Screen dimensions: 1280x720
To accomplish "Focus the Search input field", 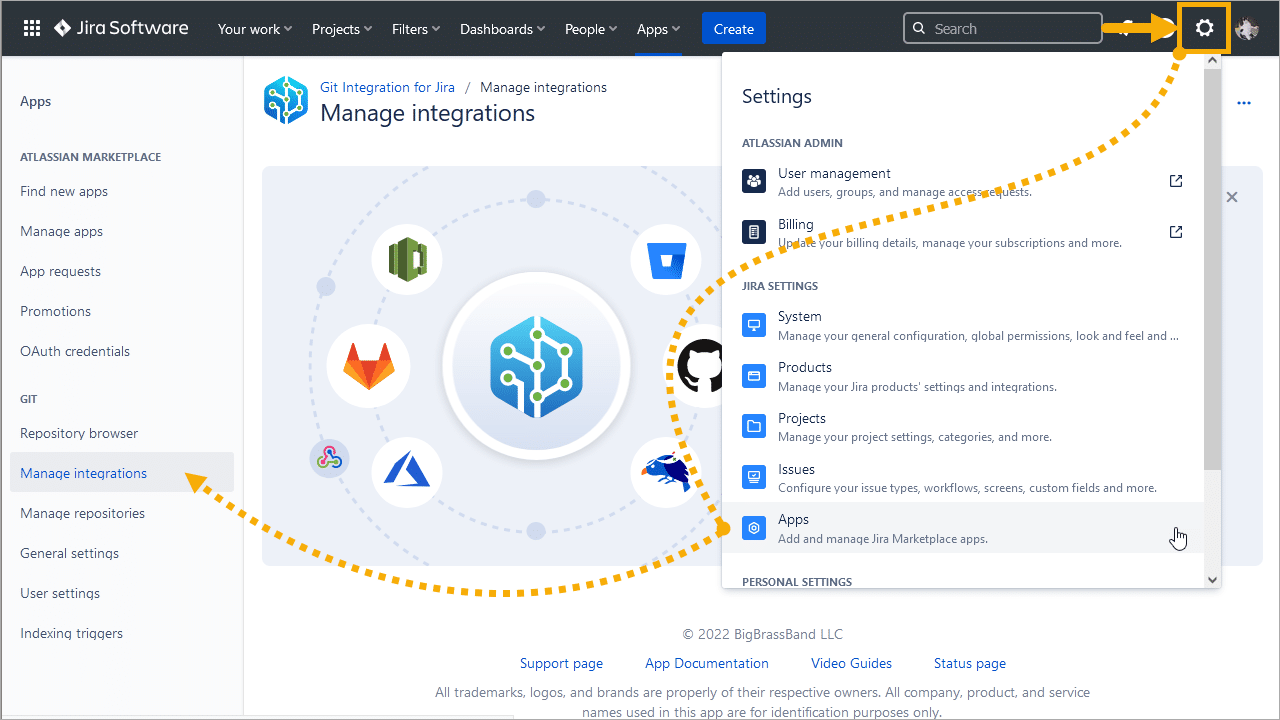I will pos(1003,29).
